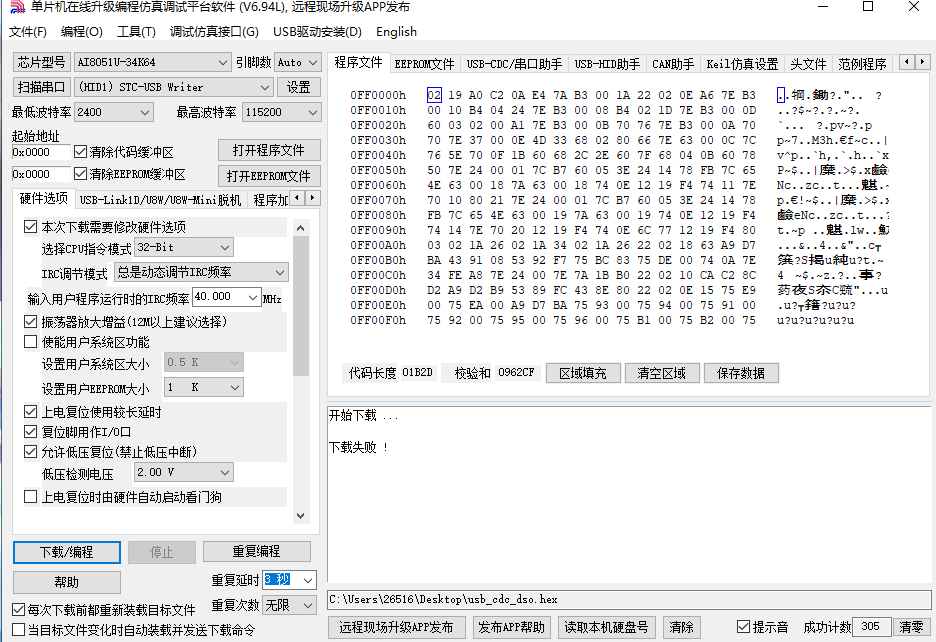Click 清零 button next to success count
The image size is (936, 642).
912,627
